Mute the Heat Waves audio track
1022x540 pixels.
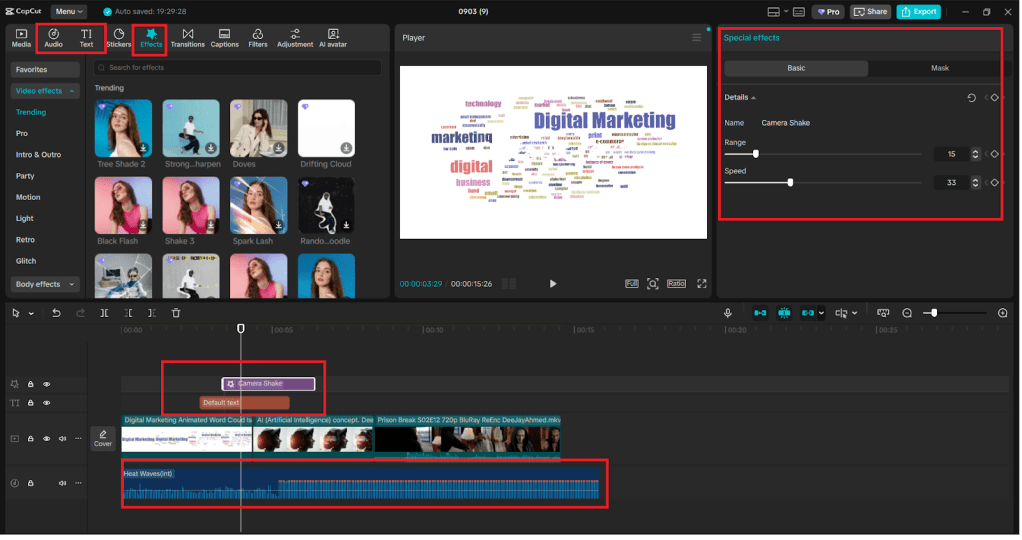62,483
